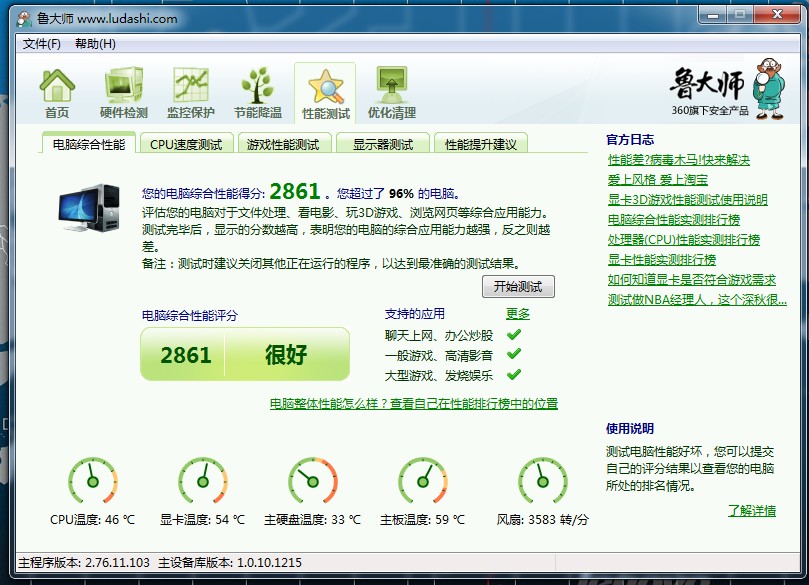
Task: Open the 文件(F) menu
Action: click(41, 44)
